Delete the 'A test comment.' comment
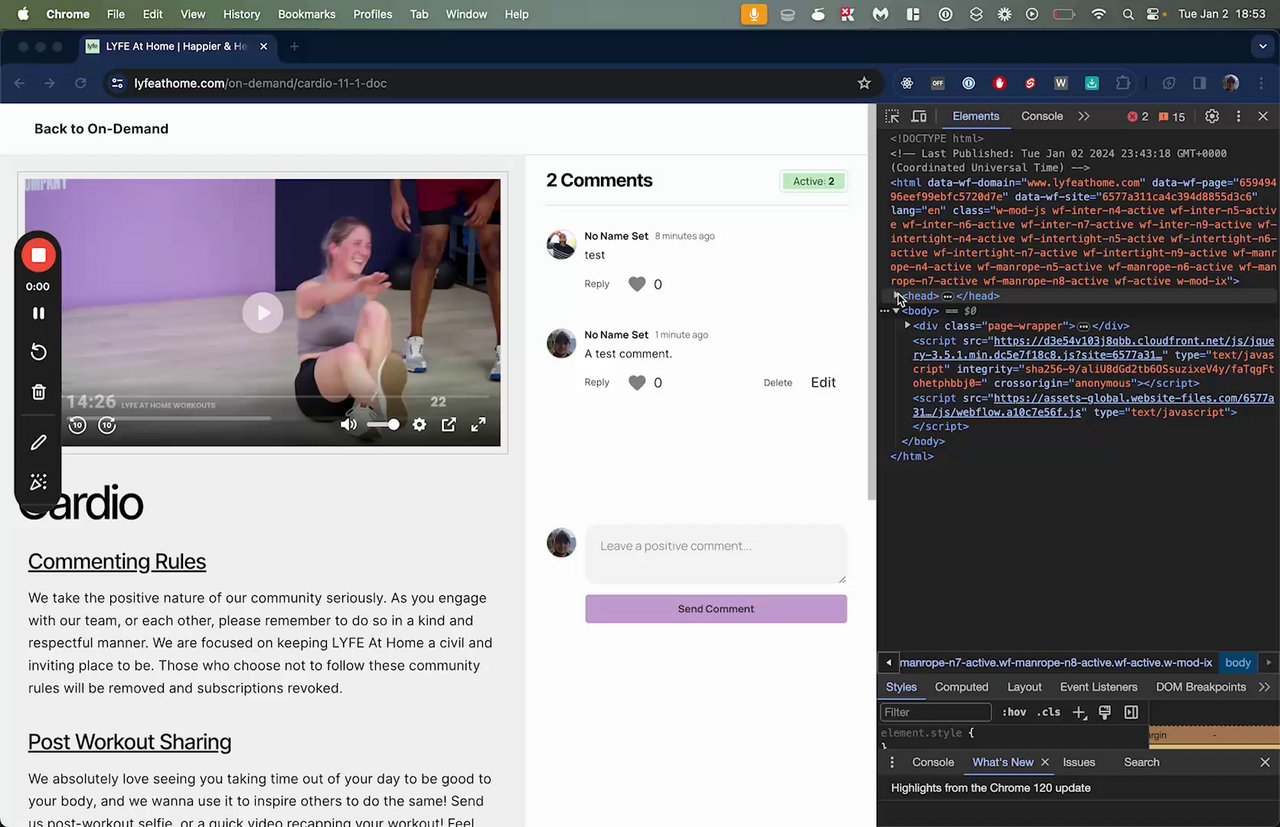The width and height of the screenshot is (1280, 827). [x=778, y=383]
